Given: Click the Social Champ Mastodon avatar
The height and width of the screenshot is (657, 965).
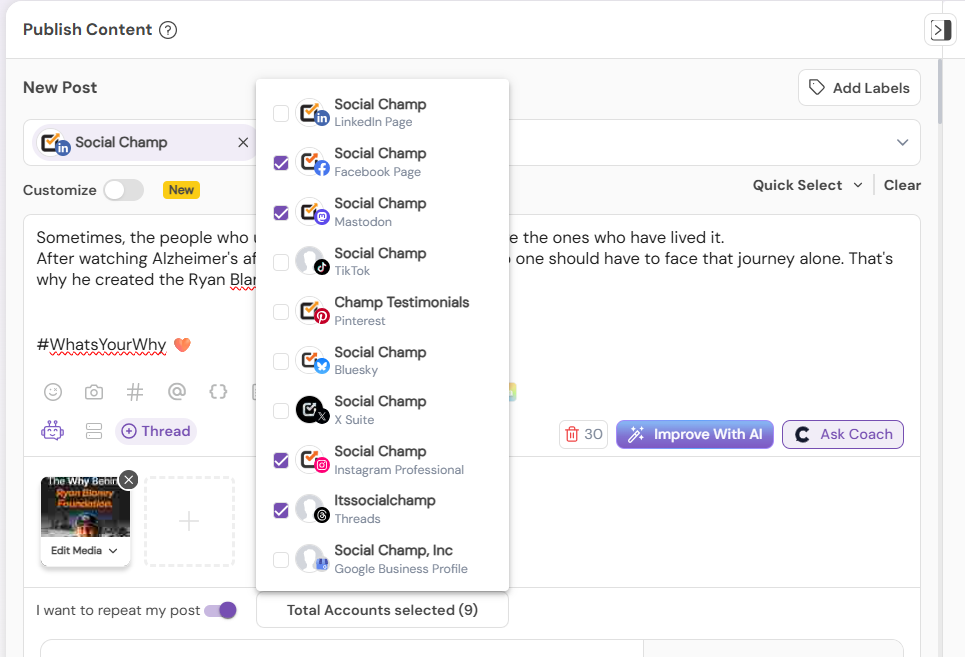Looking at the screenshot, I should (x=312, y=212).
